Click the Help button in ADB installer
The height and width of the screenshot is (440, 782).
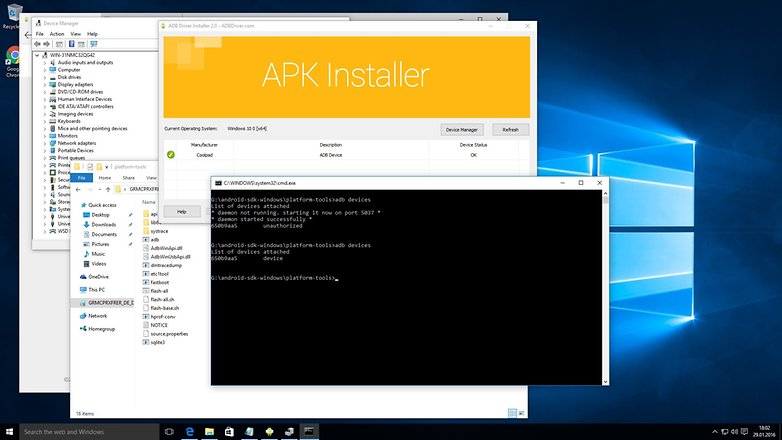pyautogui.click(x=182, y=212)
